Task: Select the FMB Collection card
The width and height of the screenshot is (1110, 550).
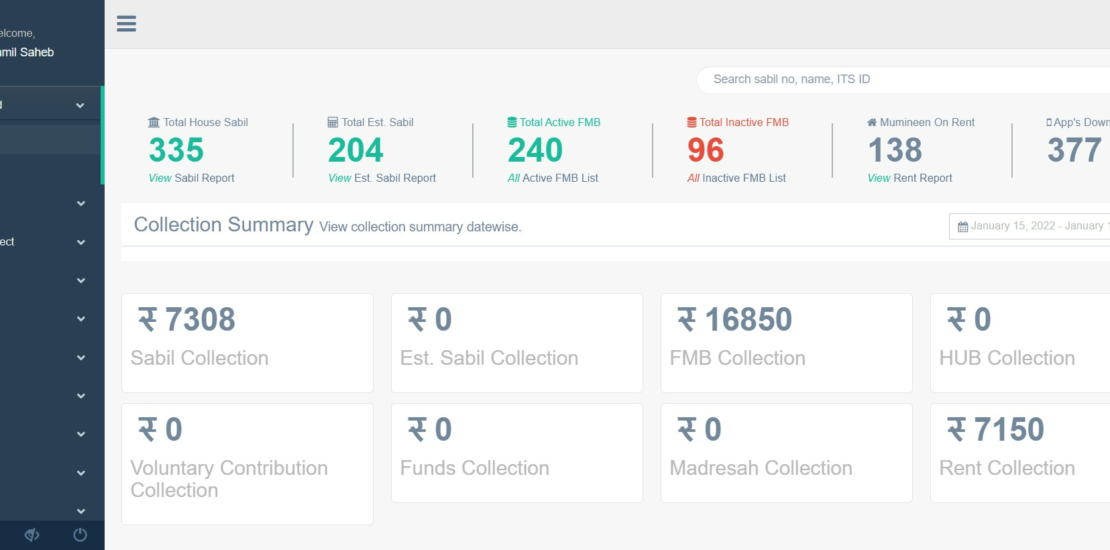Action: pyautogui.click(x=786, y=342)
